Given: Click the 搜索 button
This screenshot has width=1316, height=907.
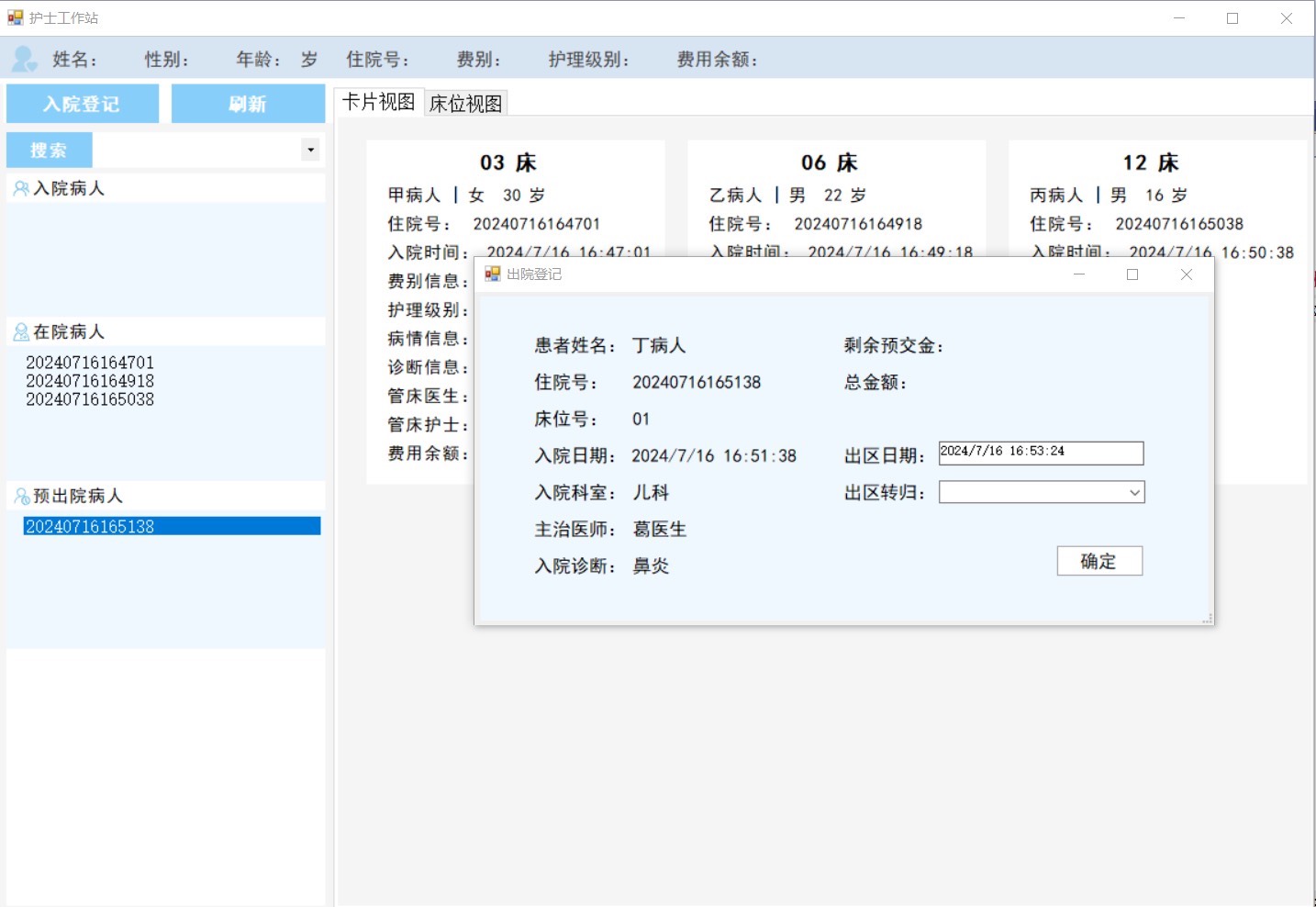Looking at the screenshot, I should (x=49, y=150).
